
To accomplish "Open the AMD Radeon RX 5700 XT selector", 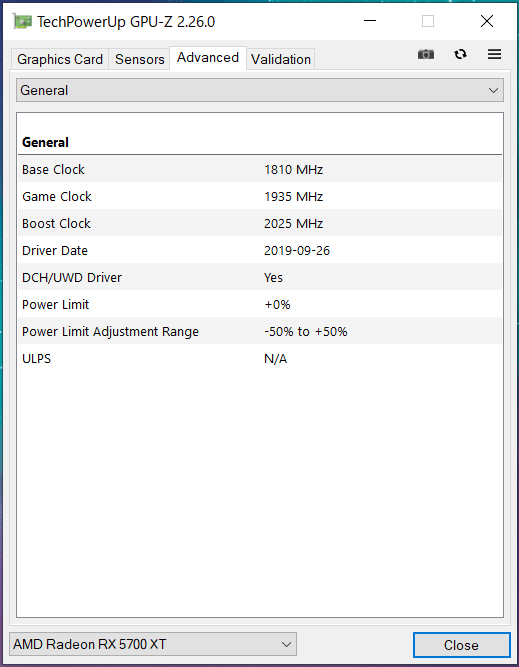I will point(153,644).
